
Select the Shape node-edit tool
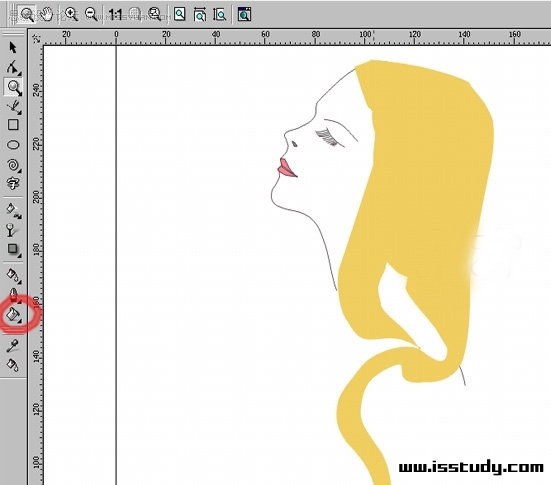point(13,67)
